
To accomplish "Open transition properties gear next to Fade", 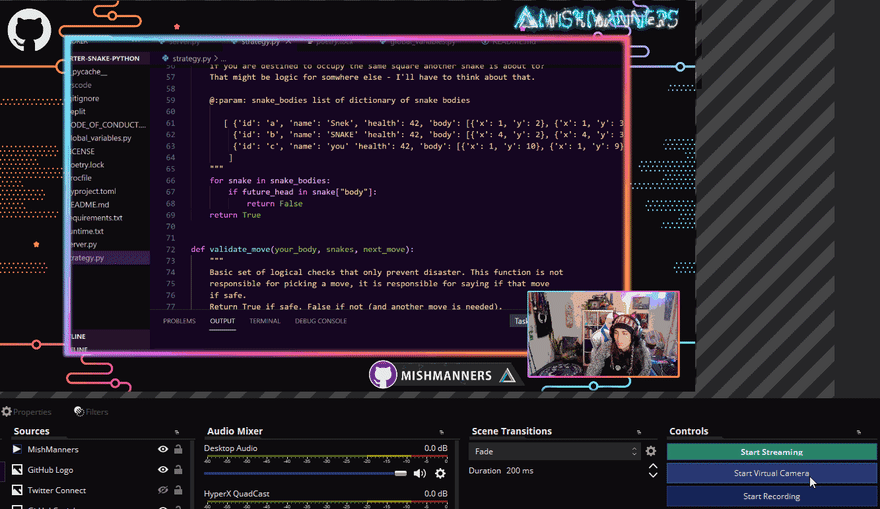I will point(650,451).
